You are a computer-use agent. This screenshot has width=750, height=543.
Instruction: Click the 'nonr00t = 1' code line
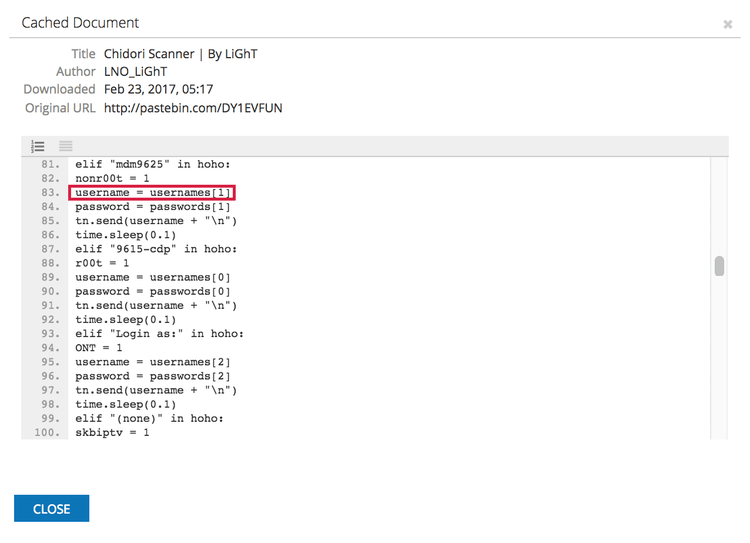112,178
